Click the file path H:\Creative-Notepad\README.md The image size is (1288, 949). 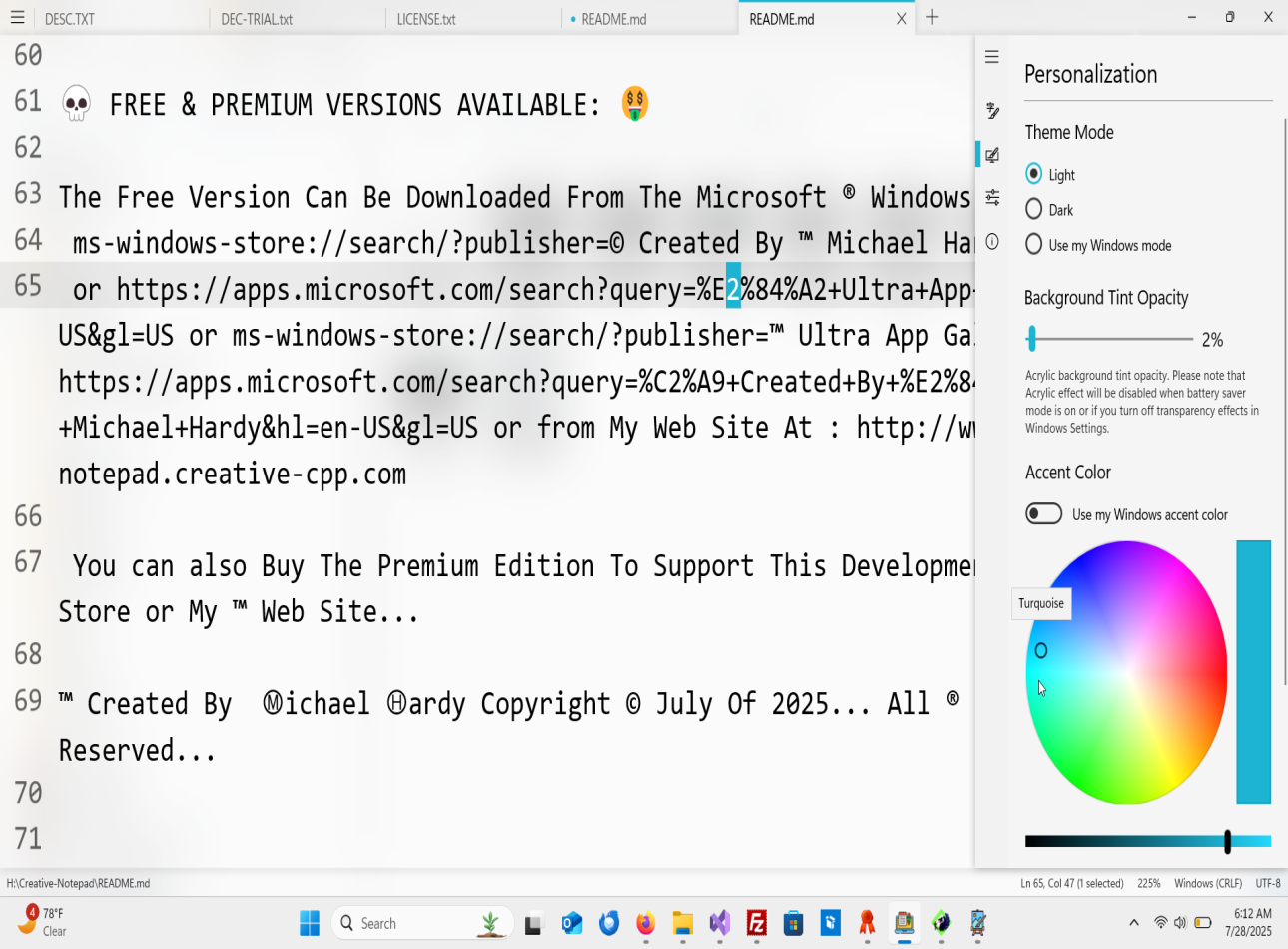[78, 883]
